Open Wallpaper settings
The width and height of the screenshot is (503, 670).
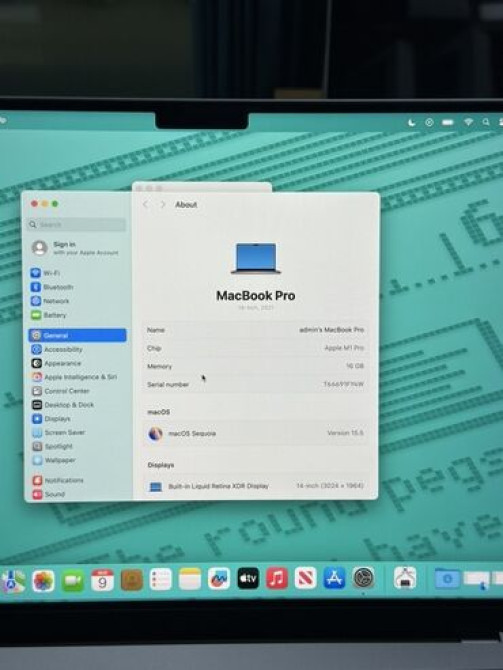[x=54, y=460]
